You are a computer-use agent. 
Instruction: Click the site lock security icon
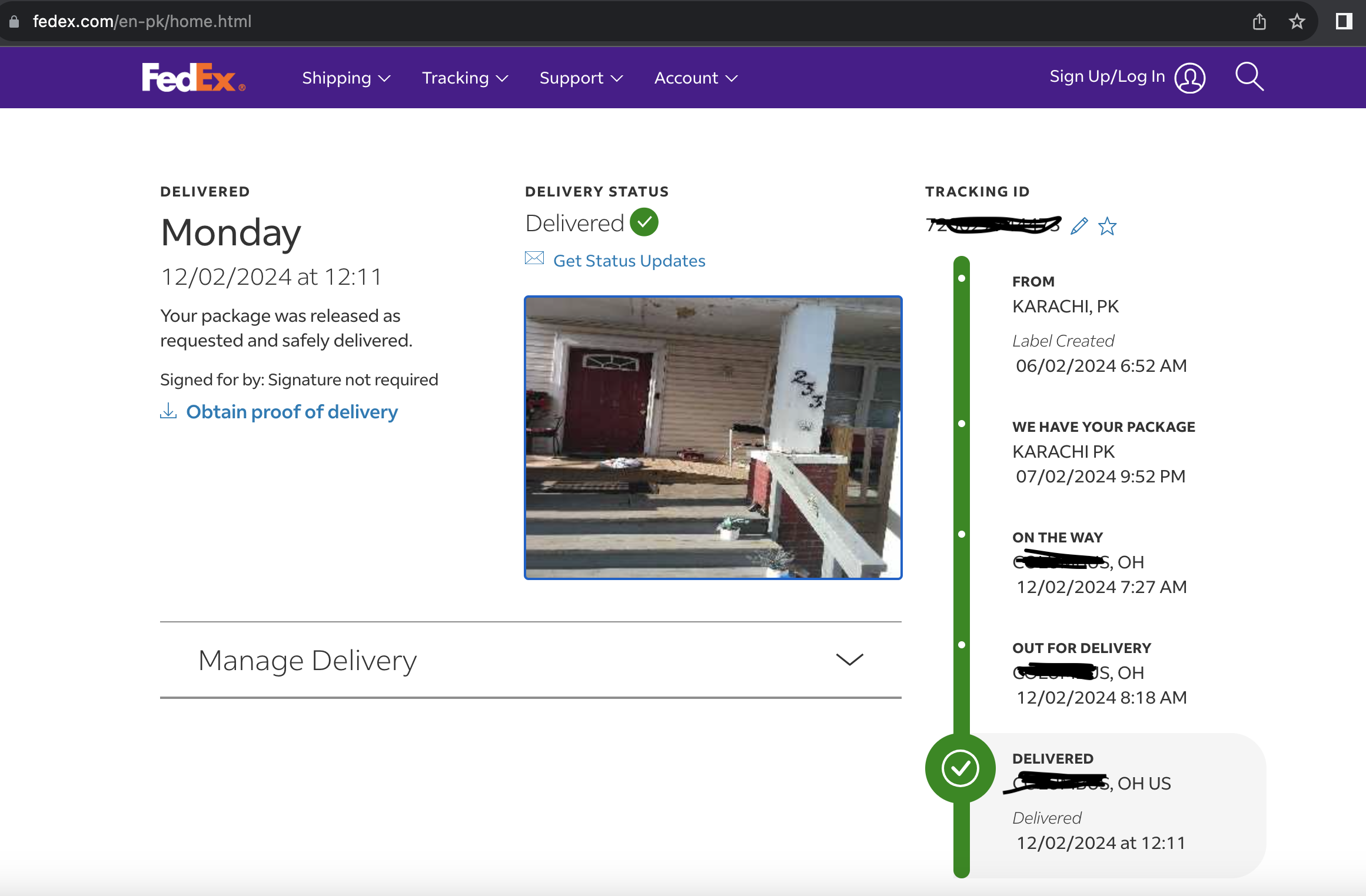click(x=14, y=22)
